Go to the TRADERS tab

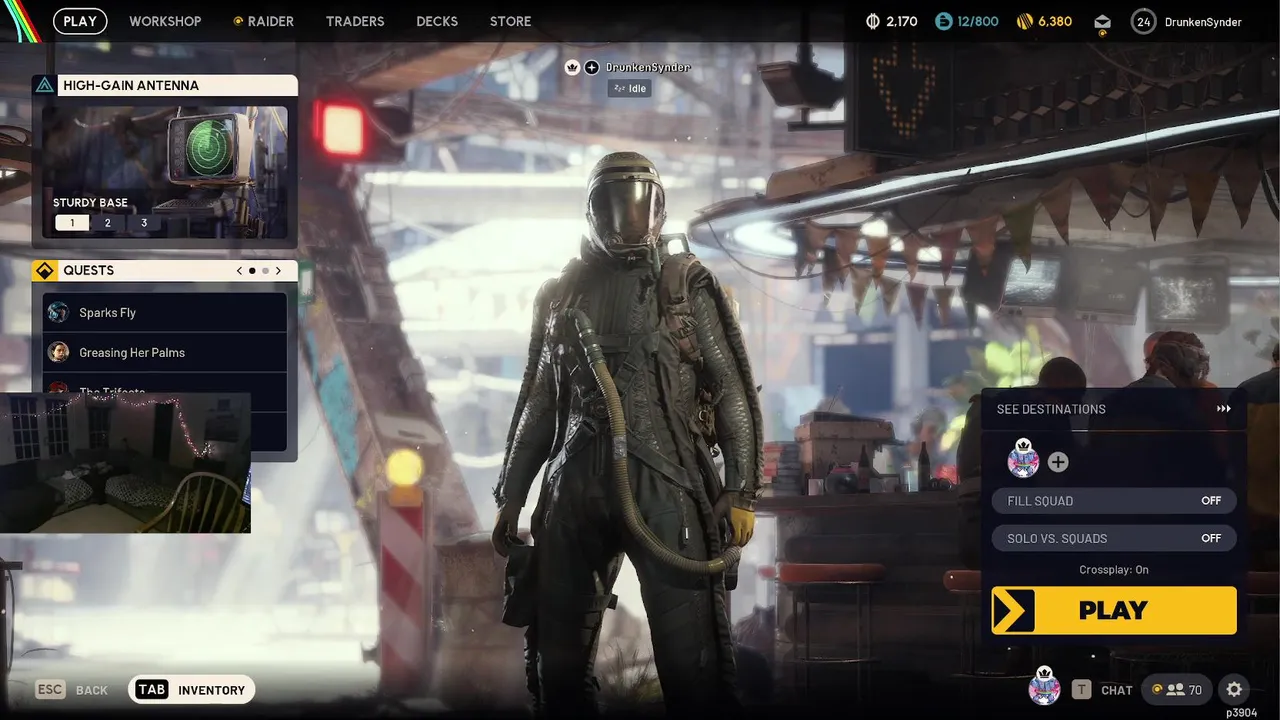355,21
